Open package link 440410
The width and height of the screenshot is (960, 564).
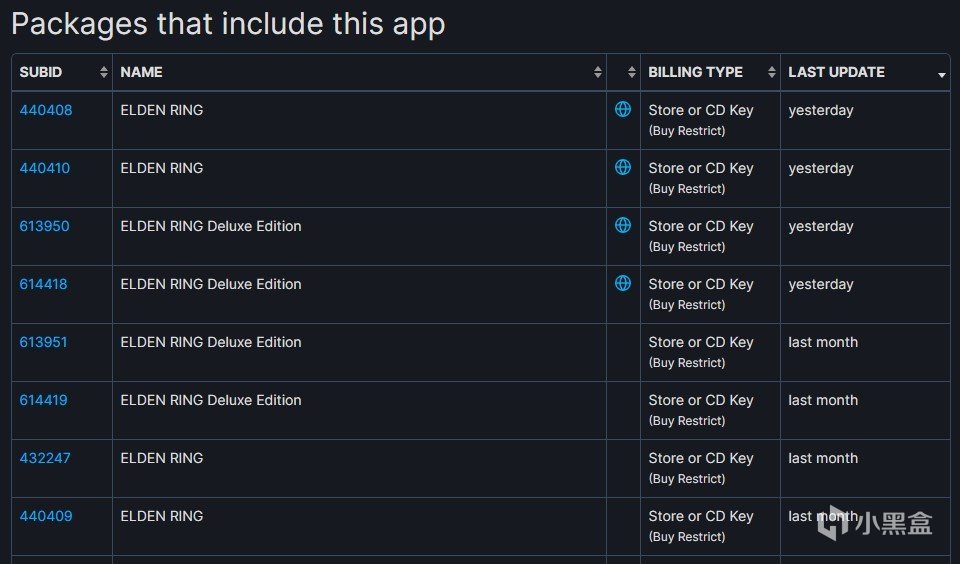click(45, 168)
